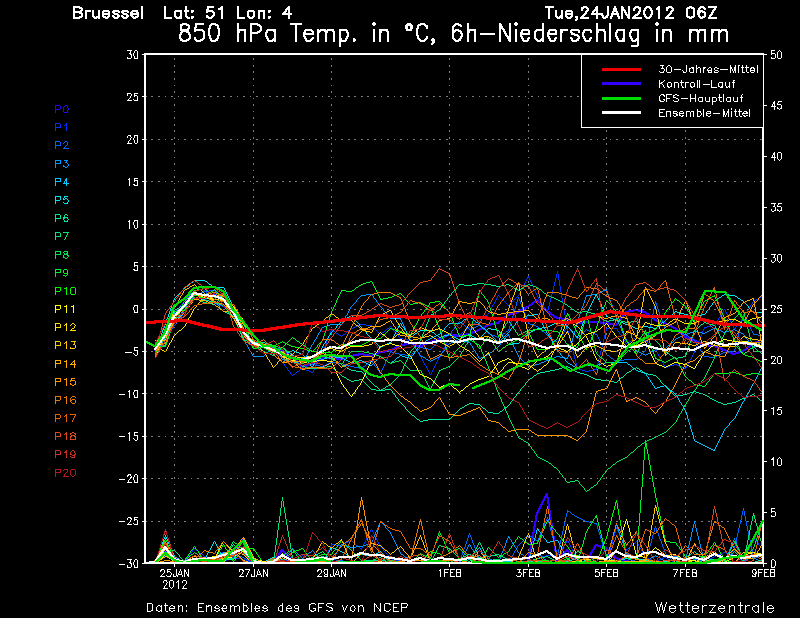Click the 35 value on precipitation axis
Image resolution: width=800 pixels, height=618 pixels.
[x=776, y=208]
